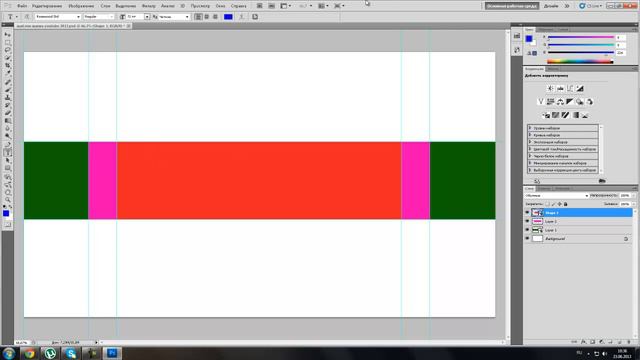Select the Clone Stamp tool

7,97
